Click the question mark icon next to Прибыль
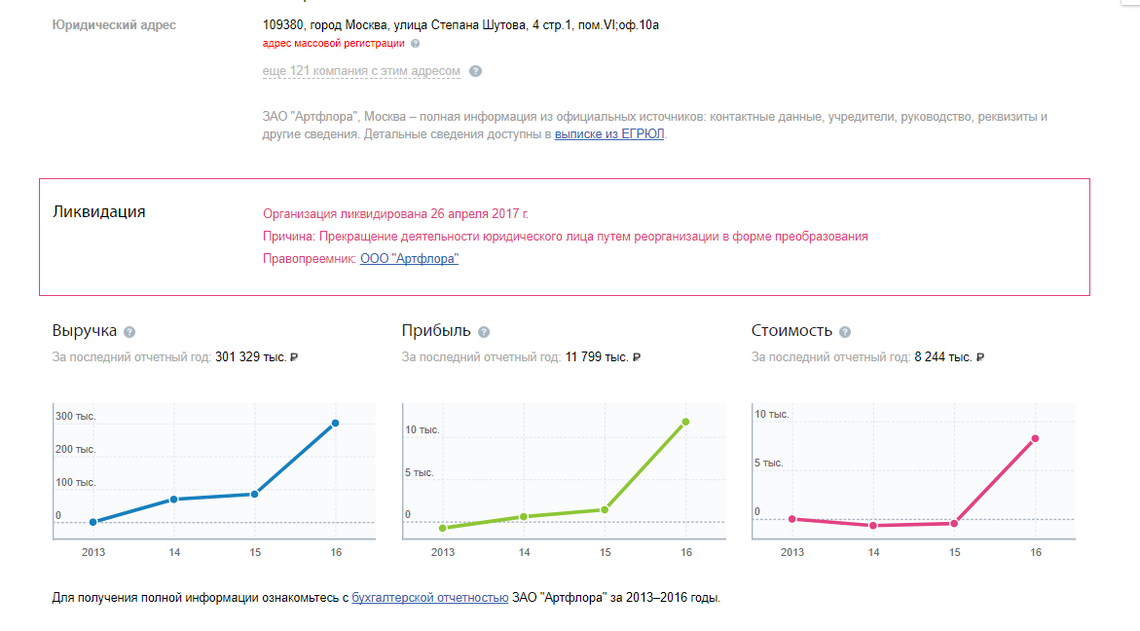This screenshot has height=631, width=1140. click(484, 332)
